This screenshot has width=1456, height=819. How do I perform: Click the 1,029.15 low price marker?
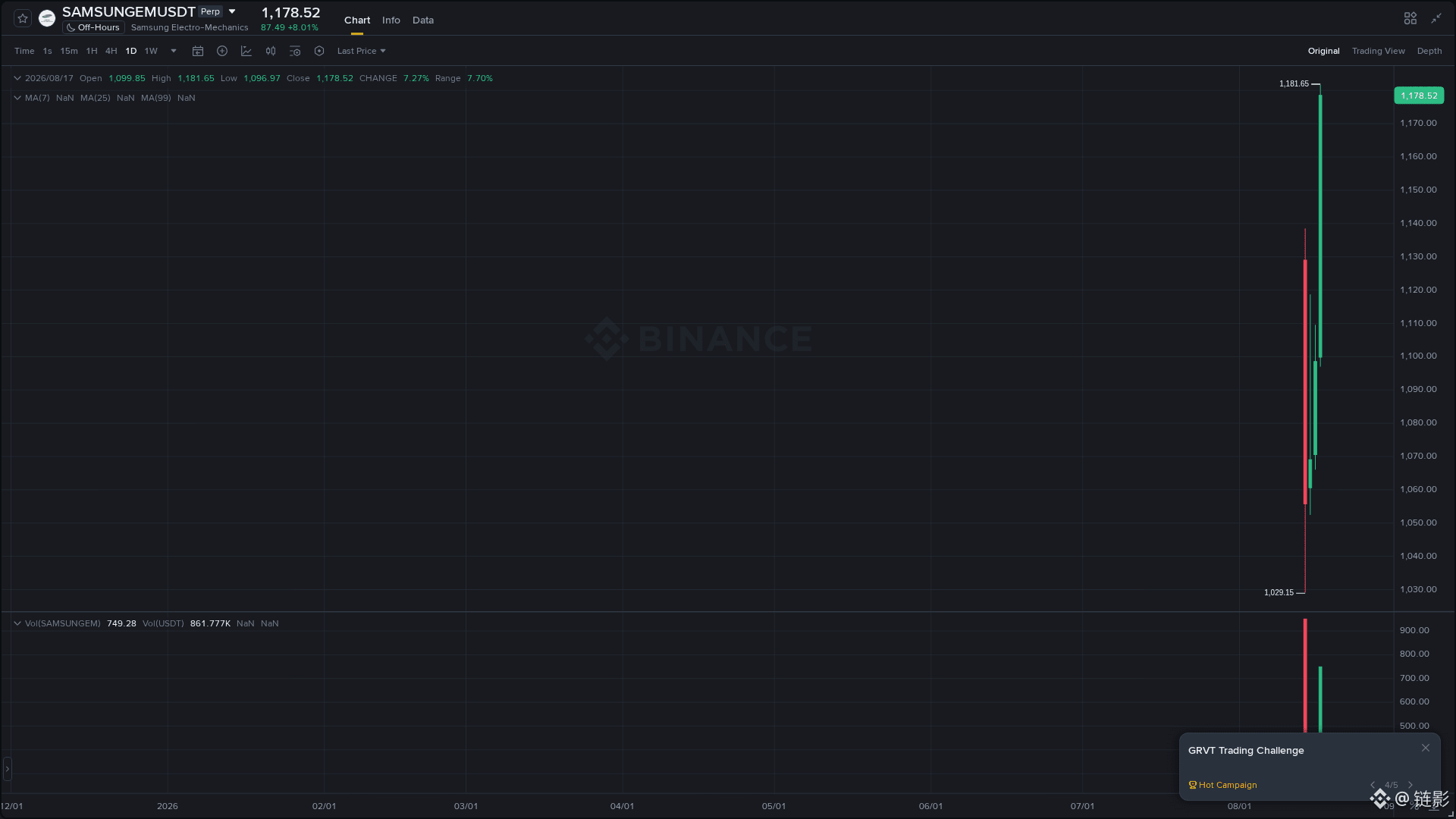pos(1279,592)
